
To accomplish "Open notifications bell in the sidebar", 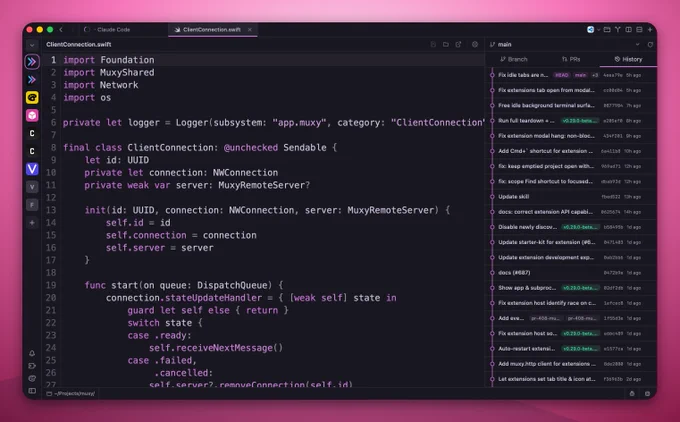I will tap(32, 353).
